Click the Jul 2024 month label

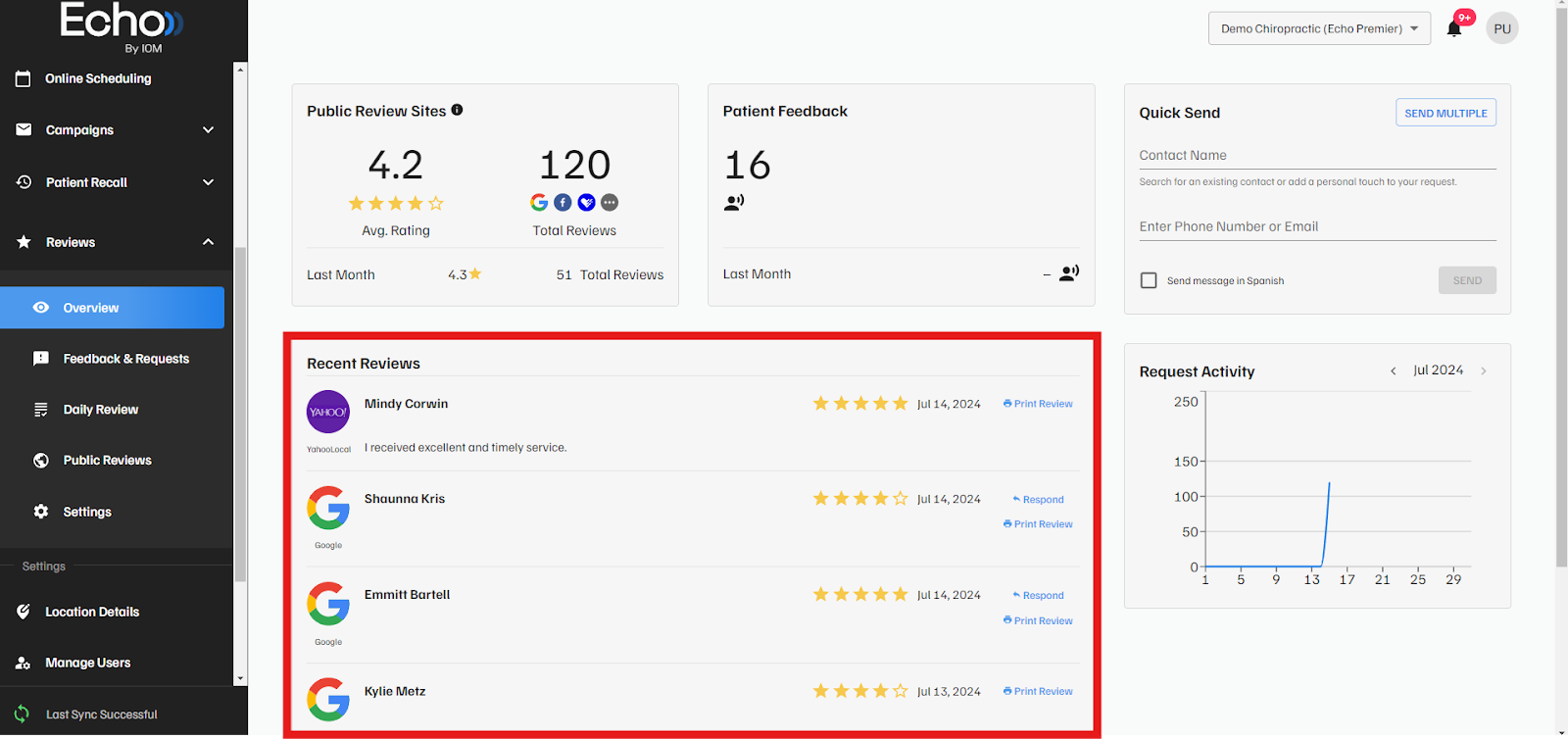tap(1438, 370)
